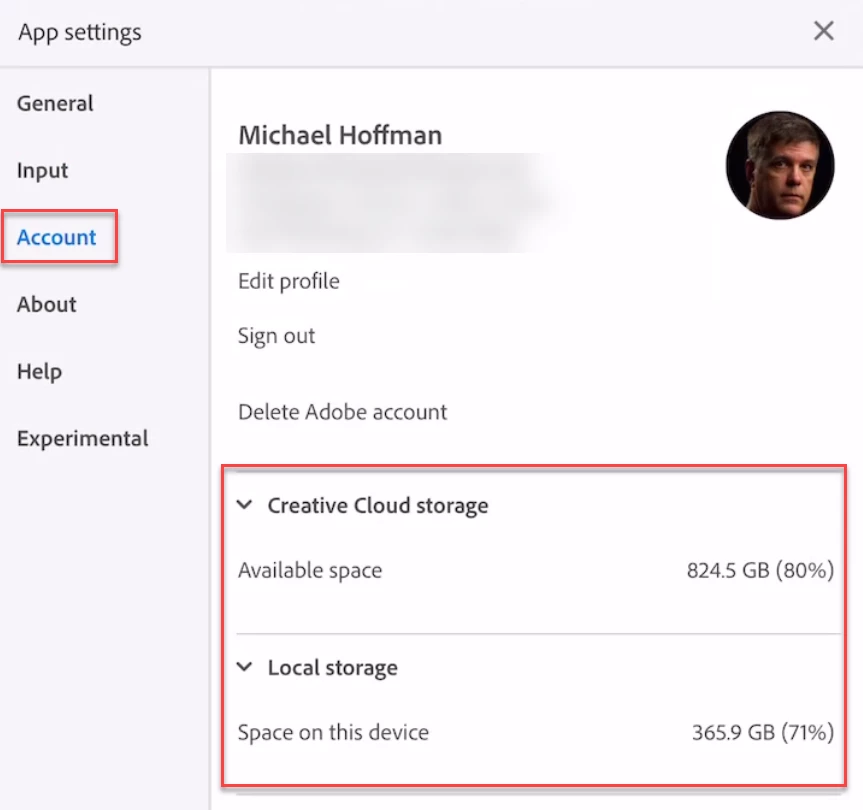
Task: Collapse Creative Cloud storage chevron
Action: pyautogui.click(x=244, y=505)
